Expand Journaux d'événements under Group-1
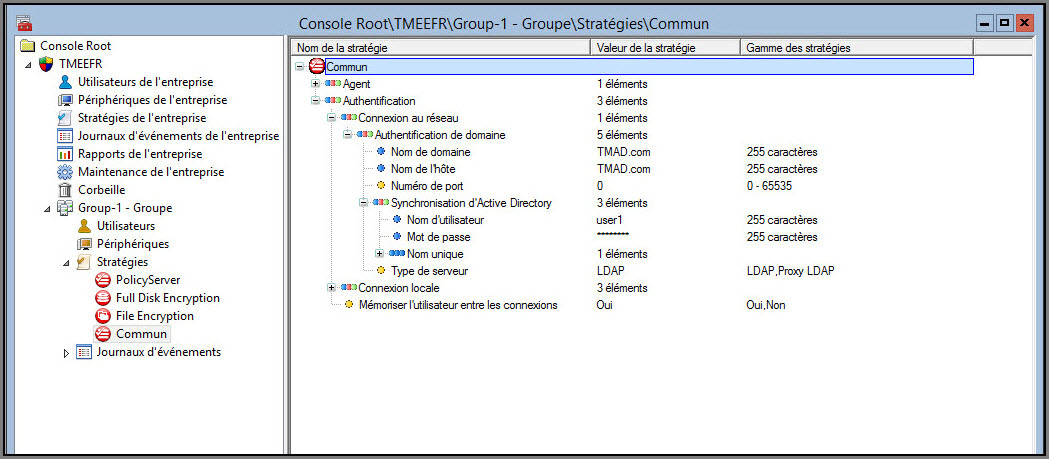 [67, 352]
